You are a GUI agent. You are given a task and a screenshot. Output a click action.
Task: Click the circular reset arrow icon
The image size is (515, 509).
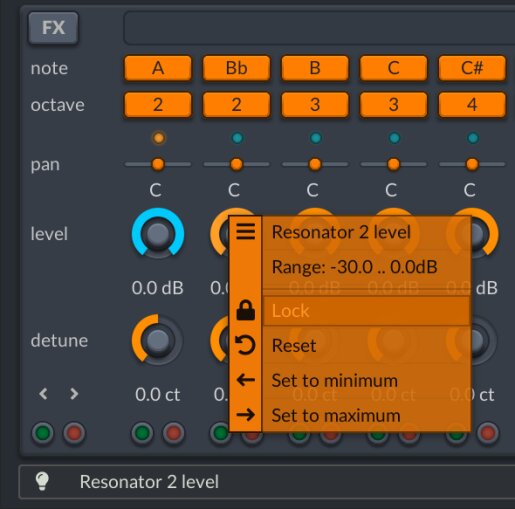(x=245, y=345)
